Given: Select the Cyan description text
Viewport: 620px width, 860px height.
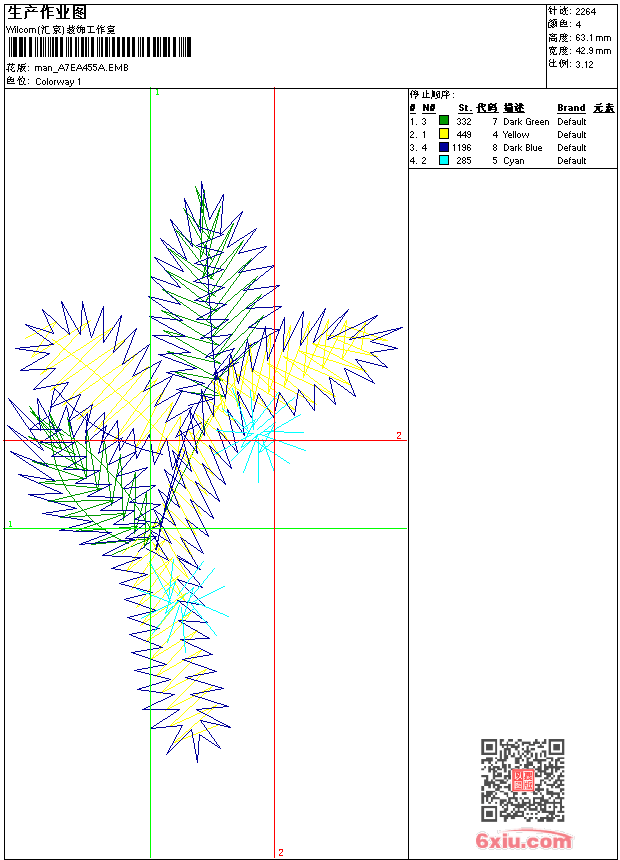Looking at the screenshot, I should [514, 161].
